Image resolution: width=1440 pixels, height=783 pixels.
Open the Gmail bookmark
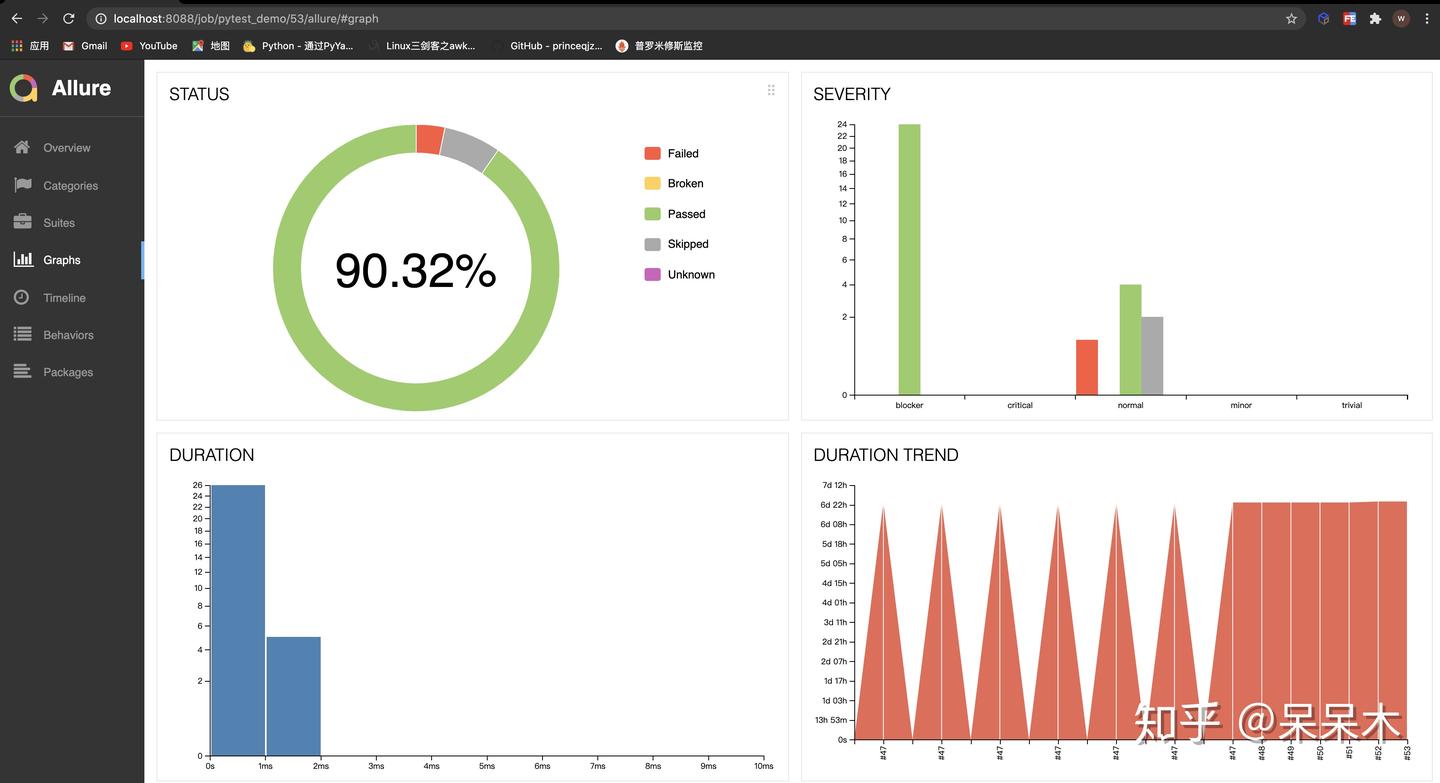(85, 45)
